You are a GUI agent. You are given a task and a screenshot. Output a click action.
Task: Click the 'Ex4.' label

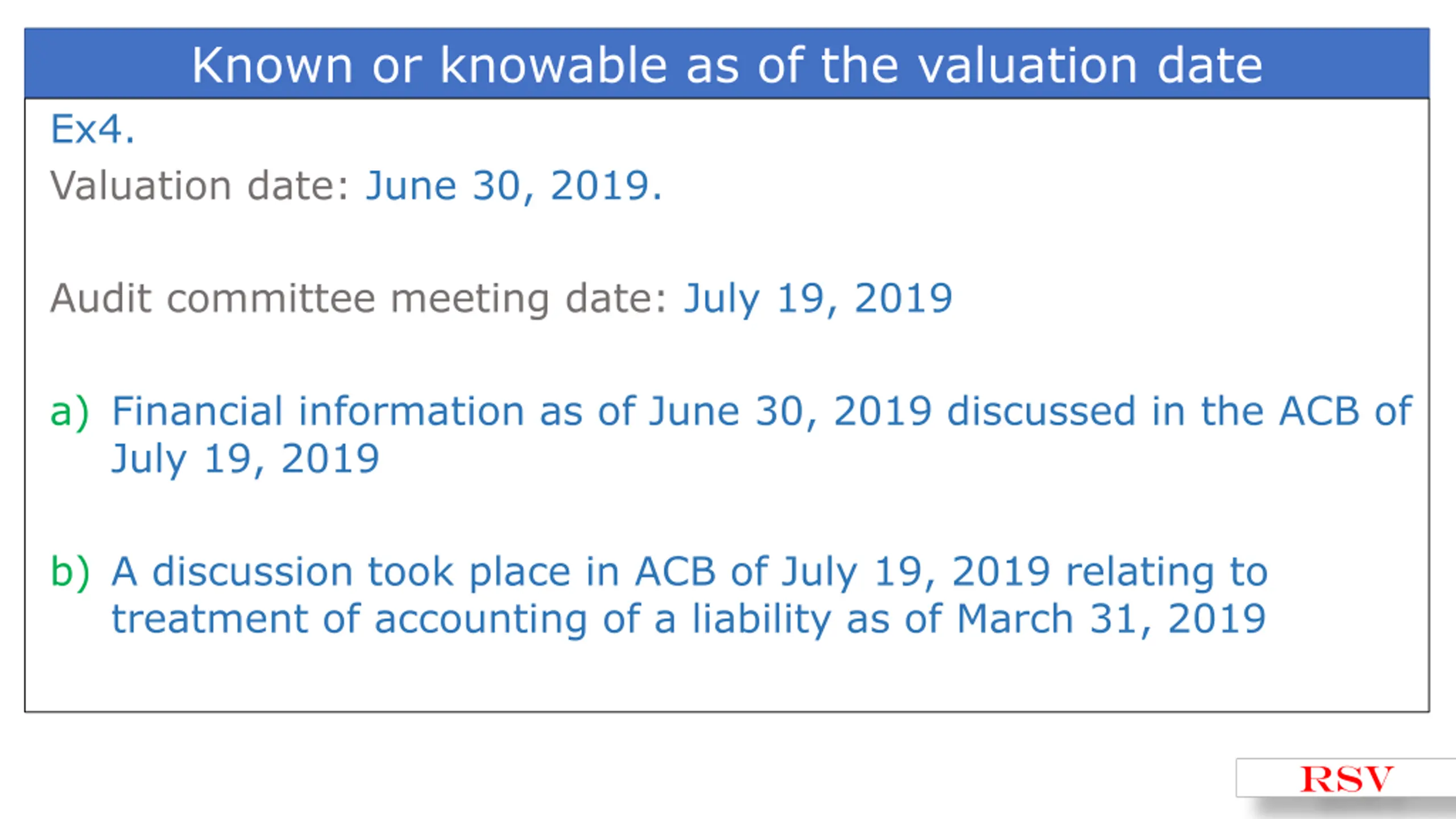(93, 129)
